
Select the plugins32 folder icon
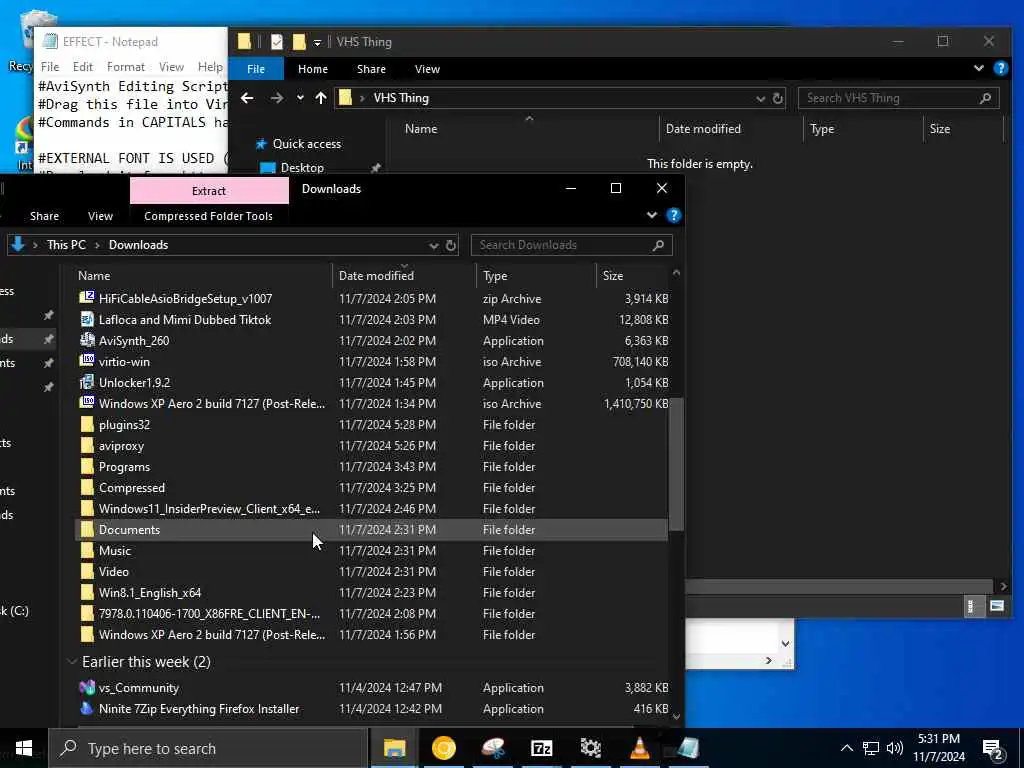87,424
